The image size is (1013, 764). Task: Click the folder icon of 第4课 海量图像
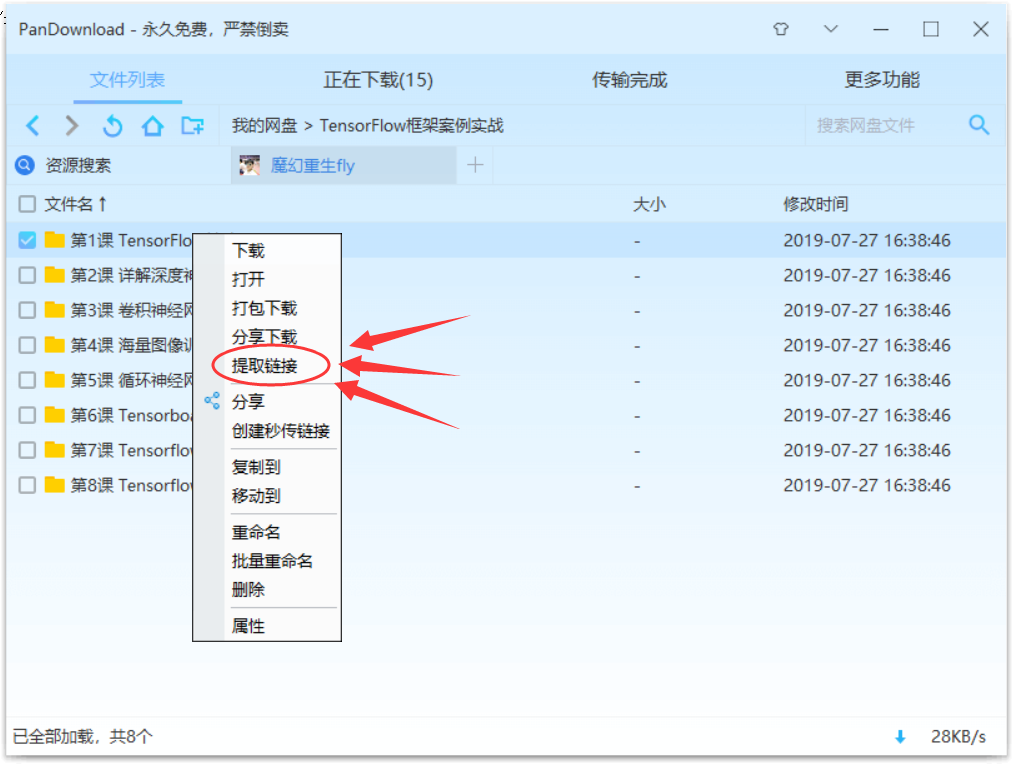[x=55, y=345]
